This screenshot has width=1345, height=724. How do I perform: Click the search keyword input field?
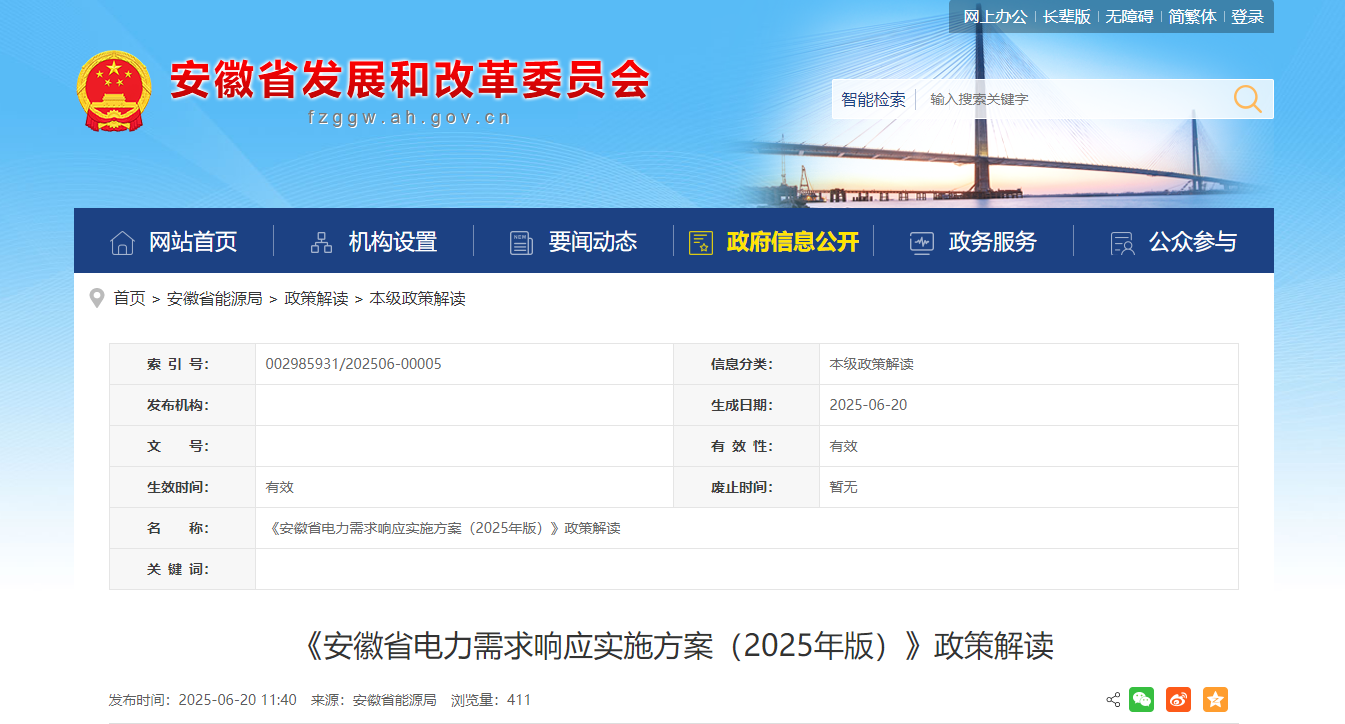(1070, 99)
